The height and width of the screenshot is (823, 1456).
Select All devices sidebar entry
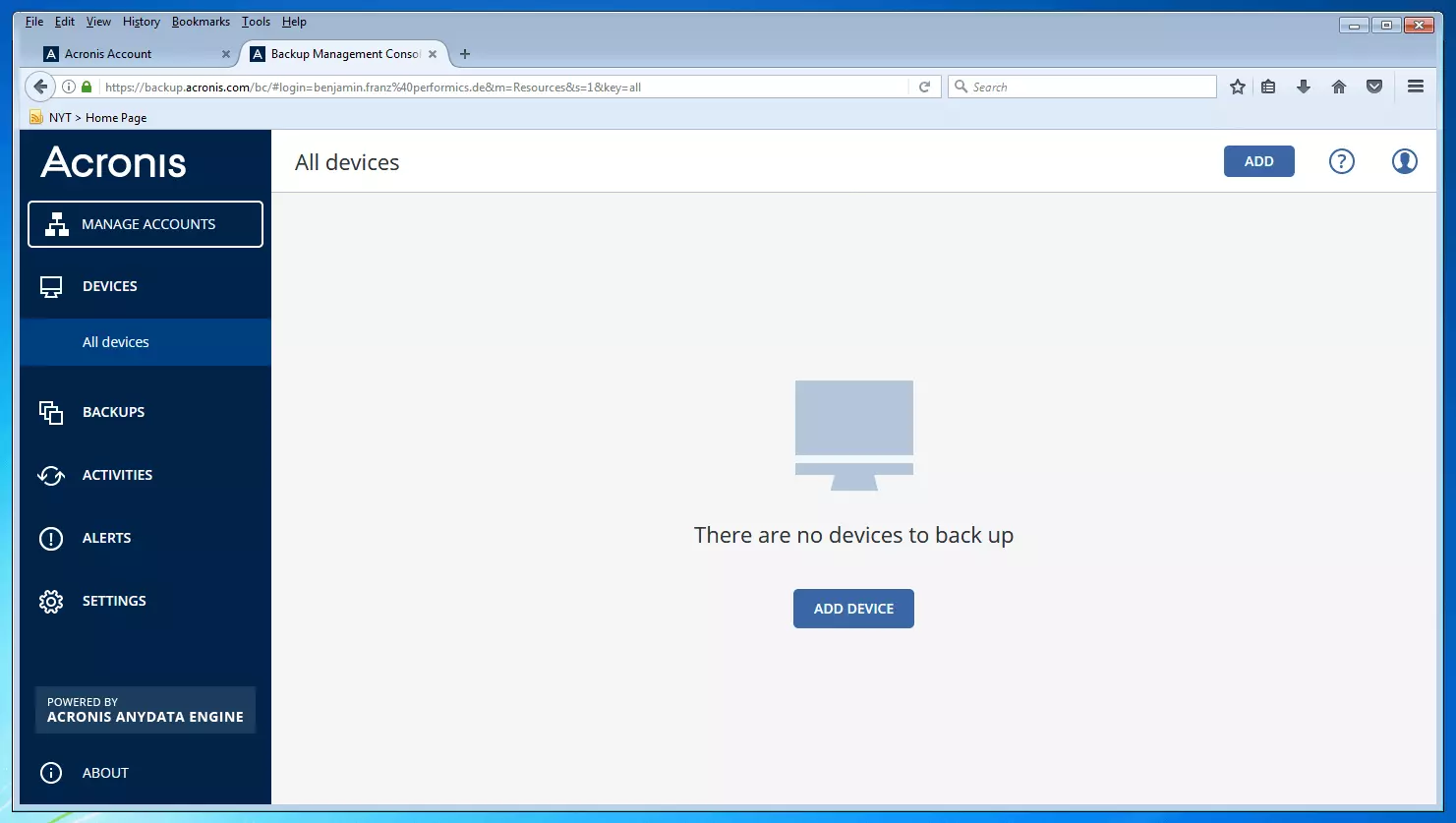point(146,342)
